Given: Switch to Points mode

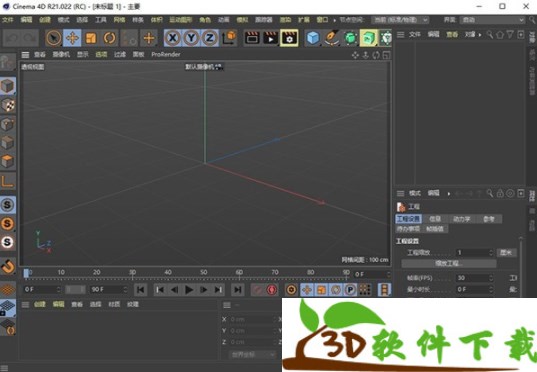Looking at the screenshot, I should pos(8,124).
